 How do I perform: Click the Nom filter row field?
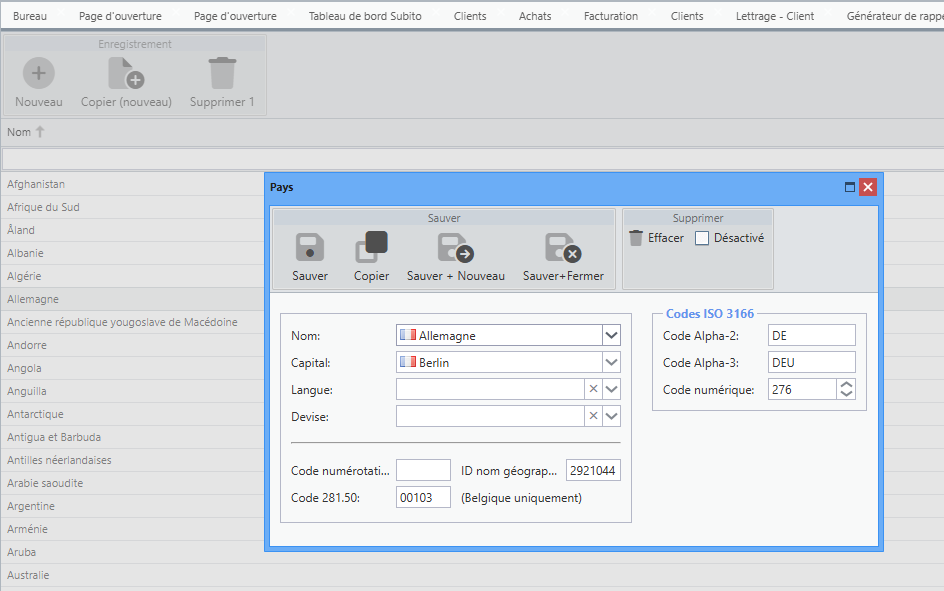point(473,159)
